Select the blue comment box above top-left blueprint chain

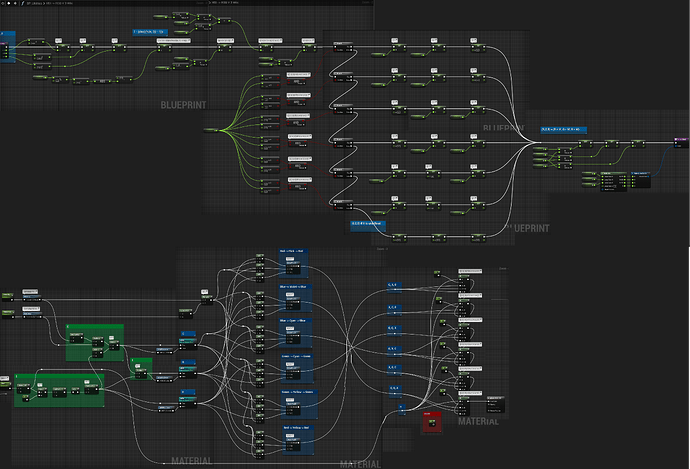click(x=150, y=32)
